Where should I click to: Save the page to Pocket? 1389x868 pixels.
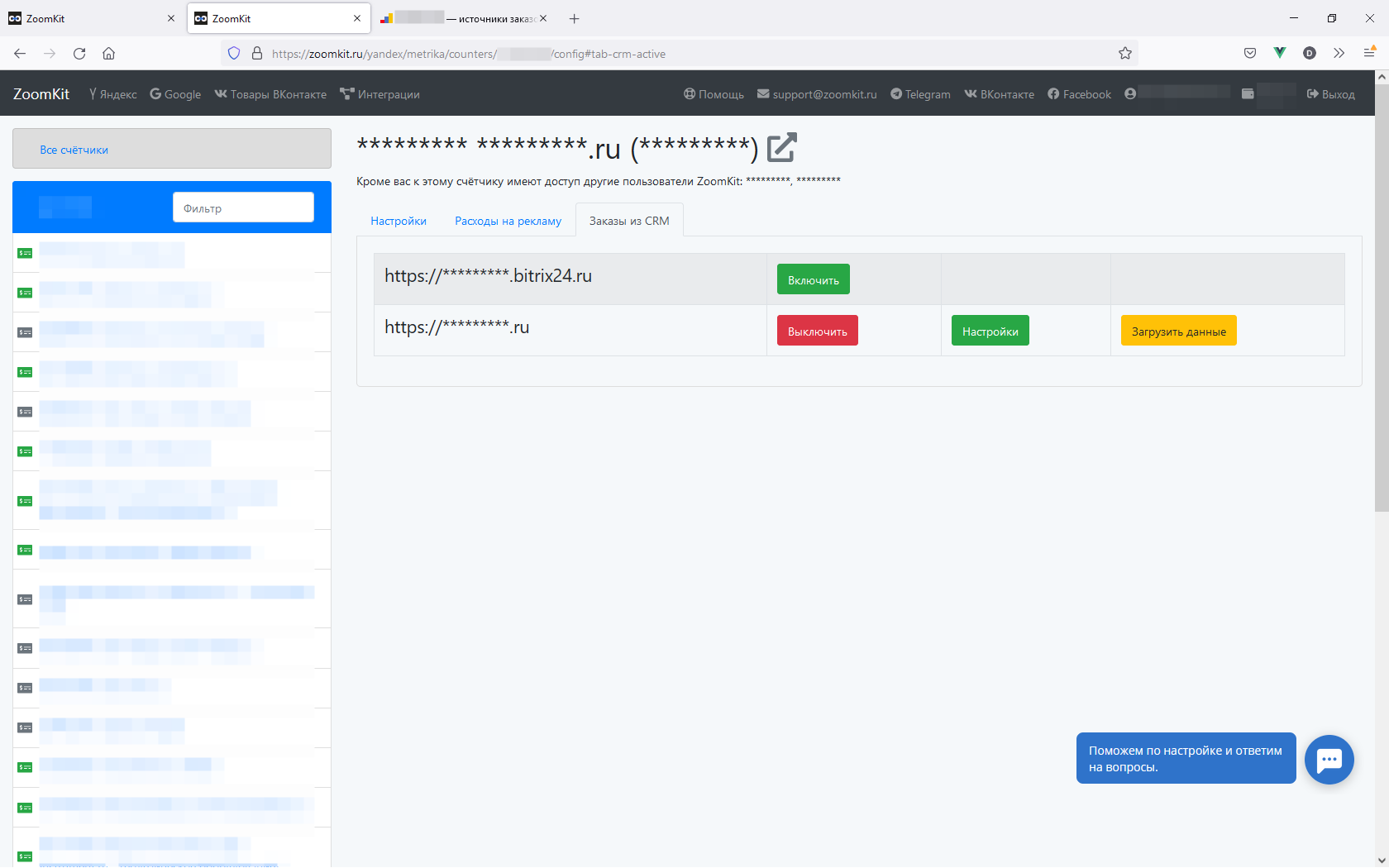click(1250, 54)
